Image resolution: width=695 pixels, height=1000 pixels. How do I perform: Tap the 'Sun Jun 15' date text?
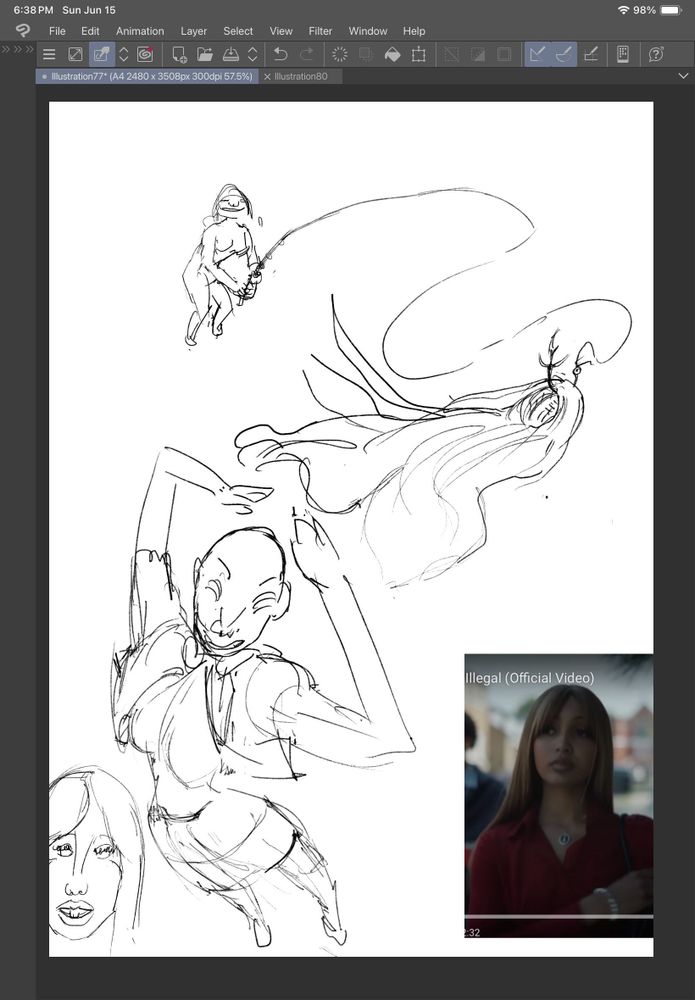tap(89, 10)
